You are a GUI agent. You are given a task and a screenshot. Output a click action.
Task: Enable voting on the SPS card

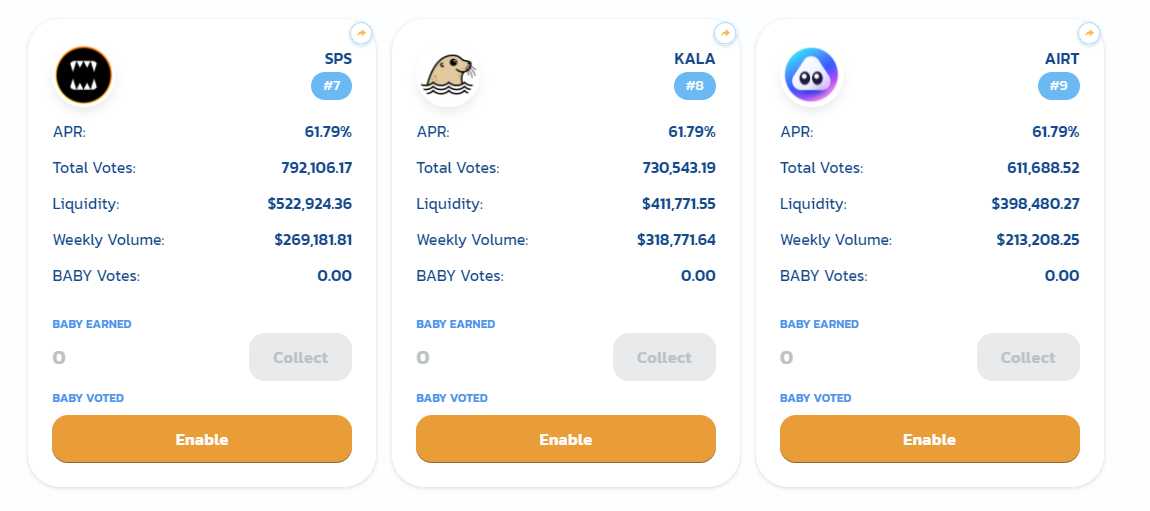click(x=202, y=439)
